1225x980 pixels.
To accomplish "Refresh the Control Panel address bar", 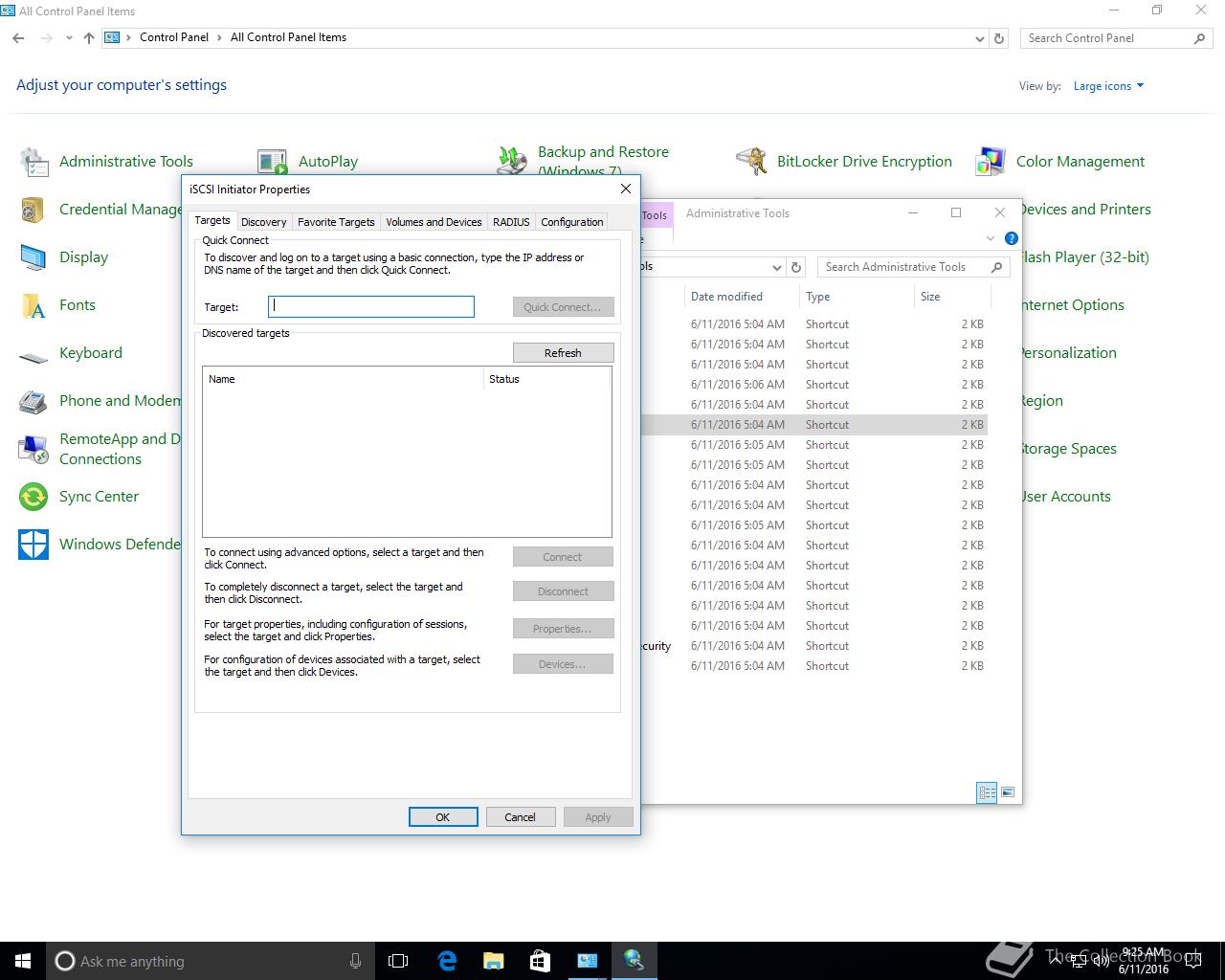I will (x=999, y=38).
